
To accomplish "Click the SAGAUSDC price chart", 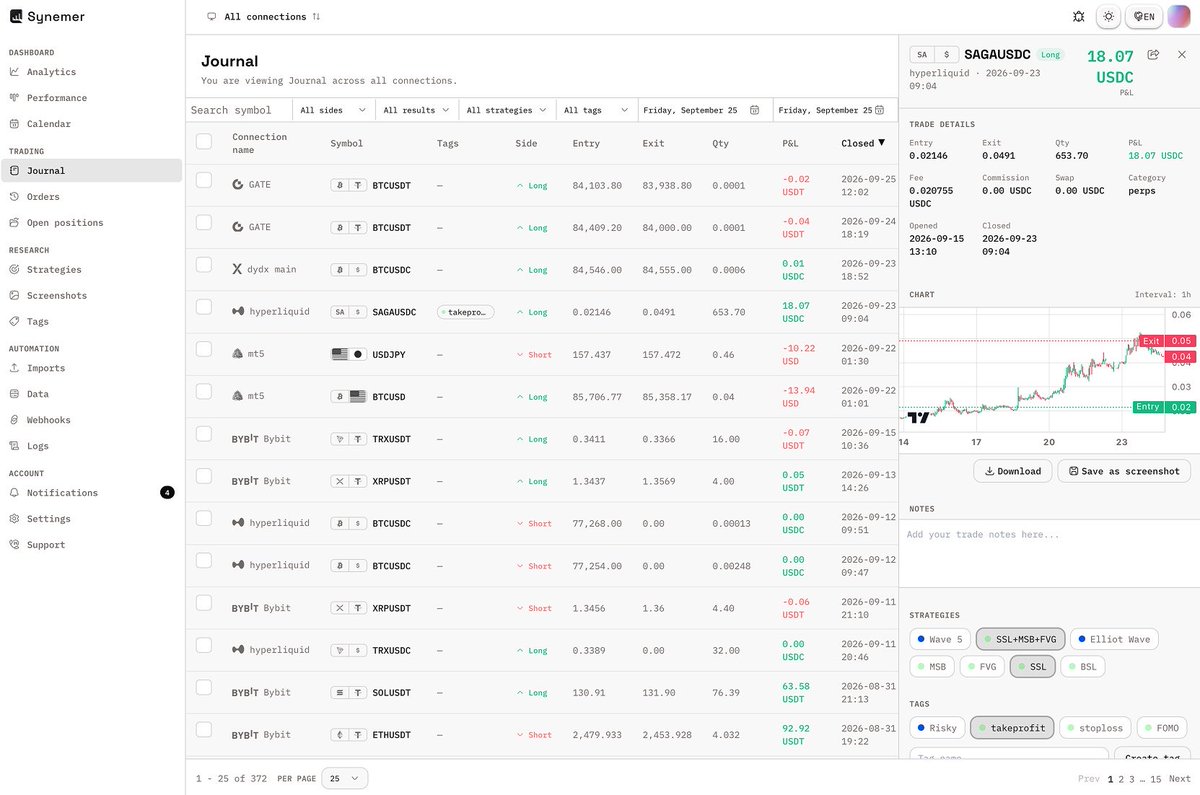I will tap(1030, 370).
